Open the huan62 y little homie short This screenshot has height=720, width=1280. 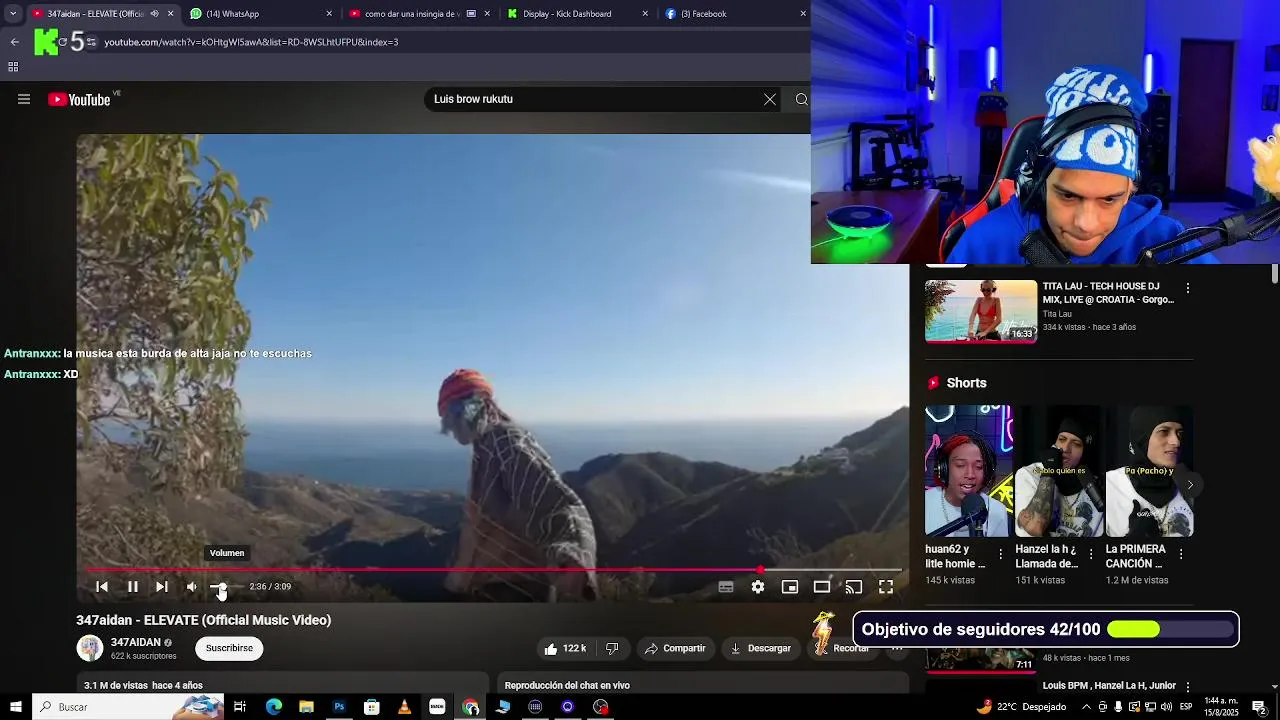click(x=968, y=471)
